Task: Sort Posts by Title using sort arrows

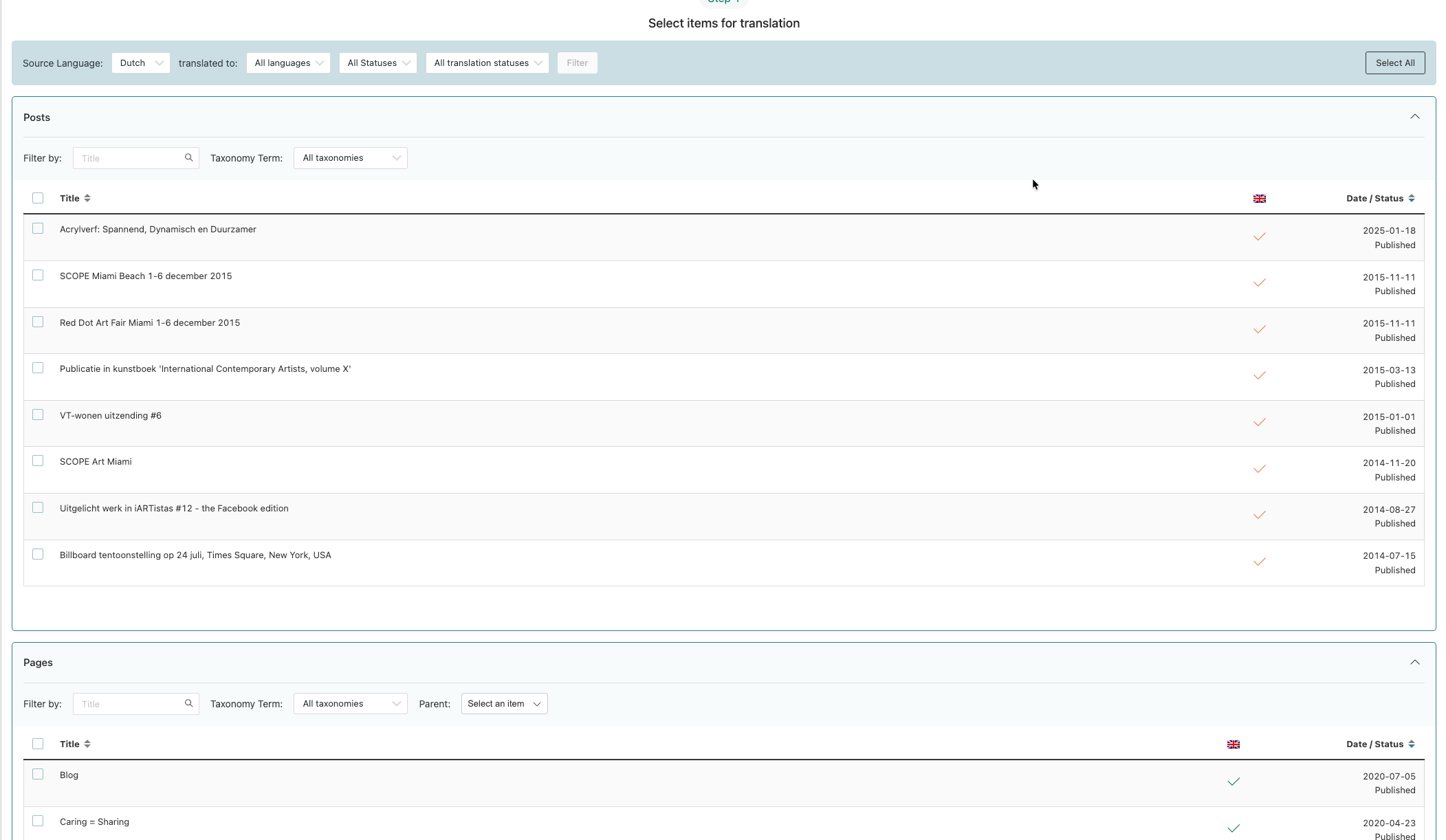Action: click(x=87, y=199)
